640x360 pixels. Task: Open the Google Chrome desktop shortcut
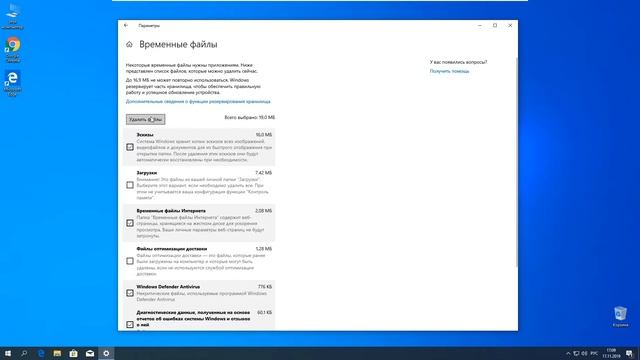pyautogui.click(x=13, y=50)
